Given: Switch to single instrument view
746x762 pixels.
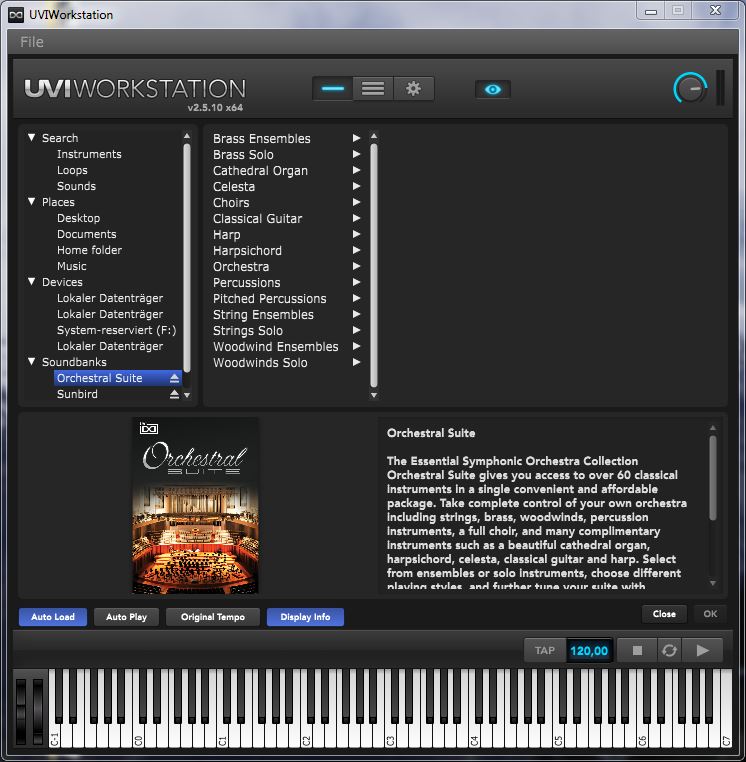Looking at the screenshot, I should point(333,88).
